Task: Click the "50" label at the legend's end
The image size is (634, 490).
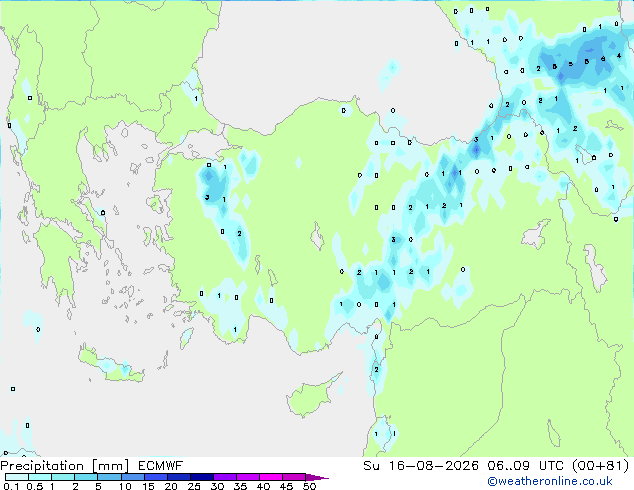Action: [x=310, y=486]
